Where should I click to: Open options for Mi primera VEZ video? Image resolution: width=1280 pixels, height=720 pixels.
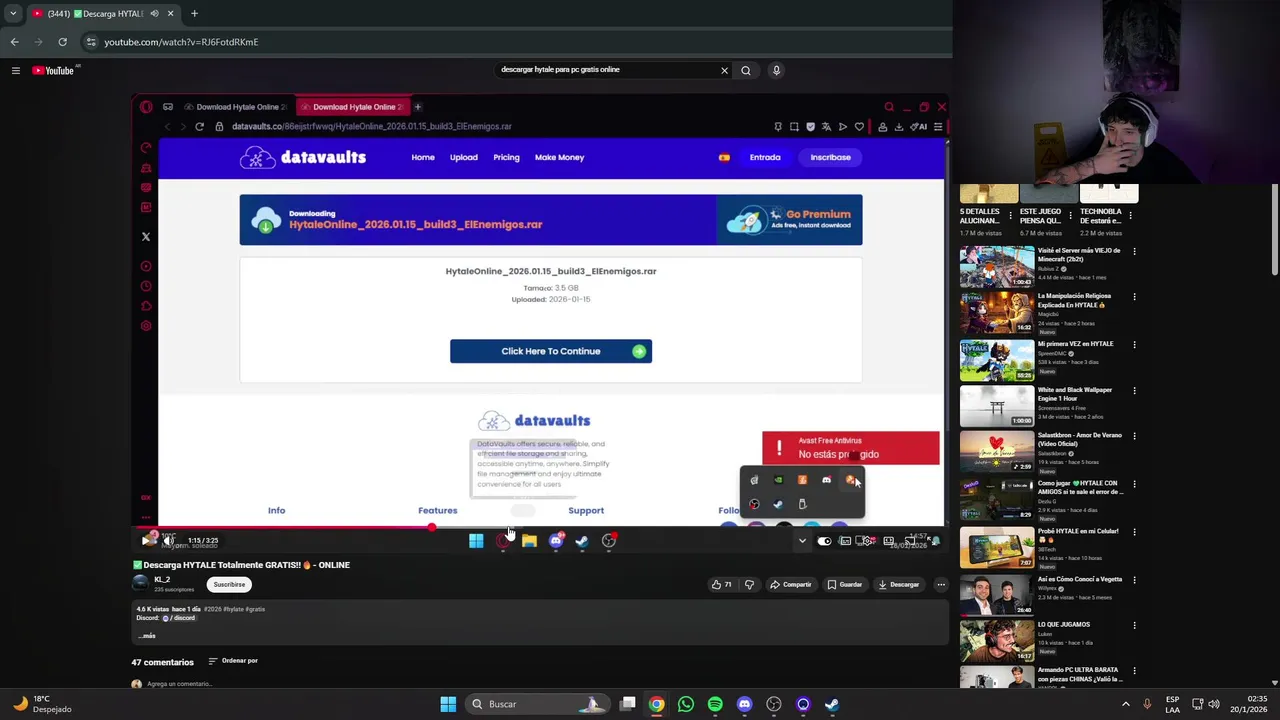pyautogui.click(x=1134, y=344)
